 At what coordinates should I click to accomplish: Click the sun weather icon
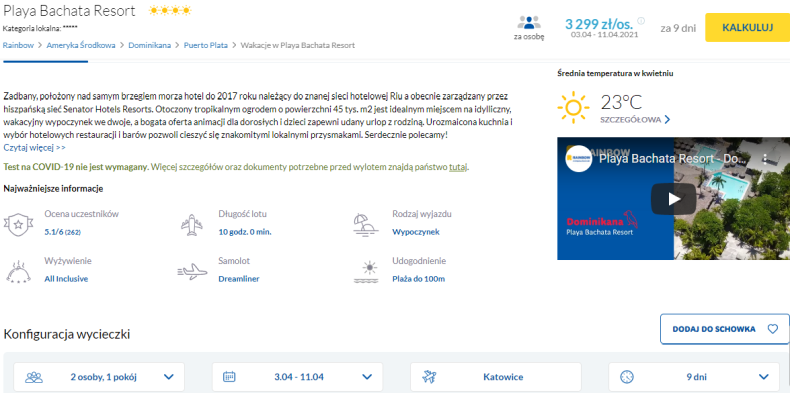tap(573, 108)
